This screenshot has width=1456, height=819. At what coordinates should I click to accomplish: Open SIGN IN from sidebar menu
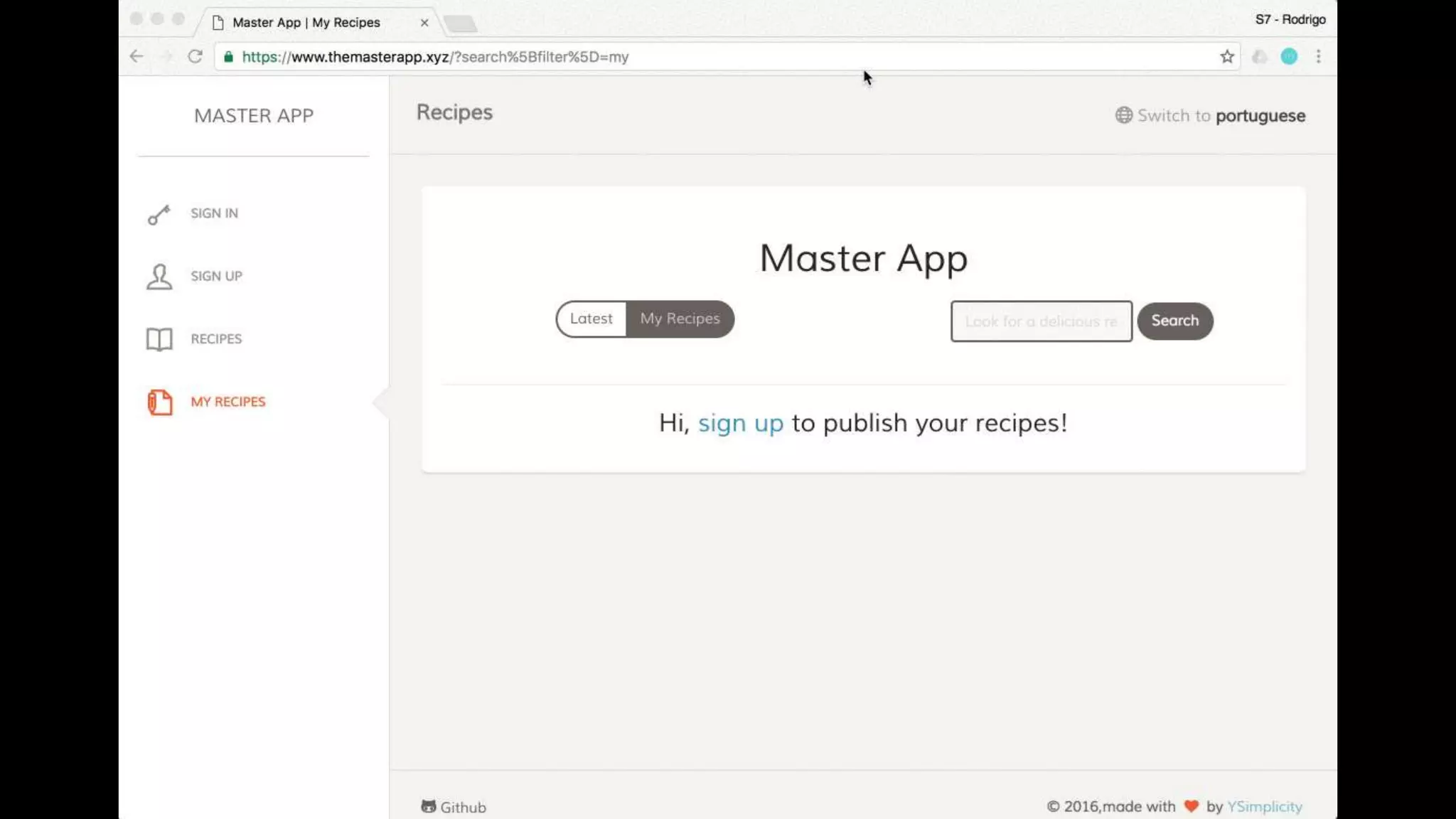point(214,213)
